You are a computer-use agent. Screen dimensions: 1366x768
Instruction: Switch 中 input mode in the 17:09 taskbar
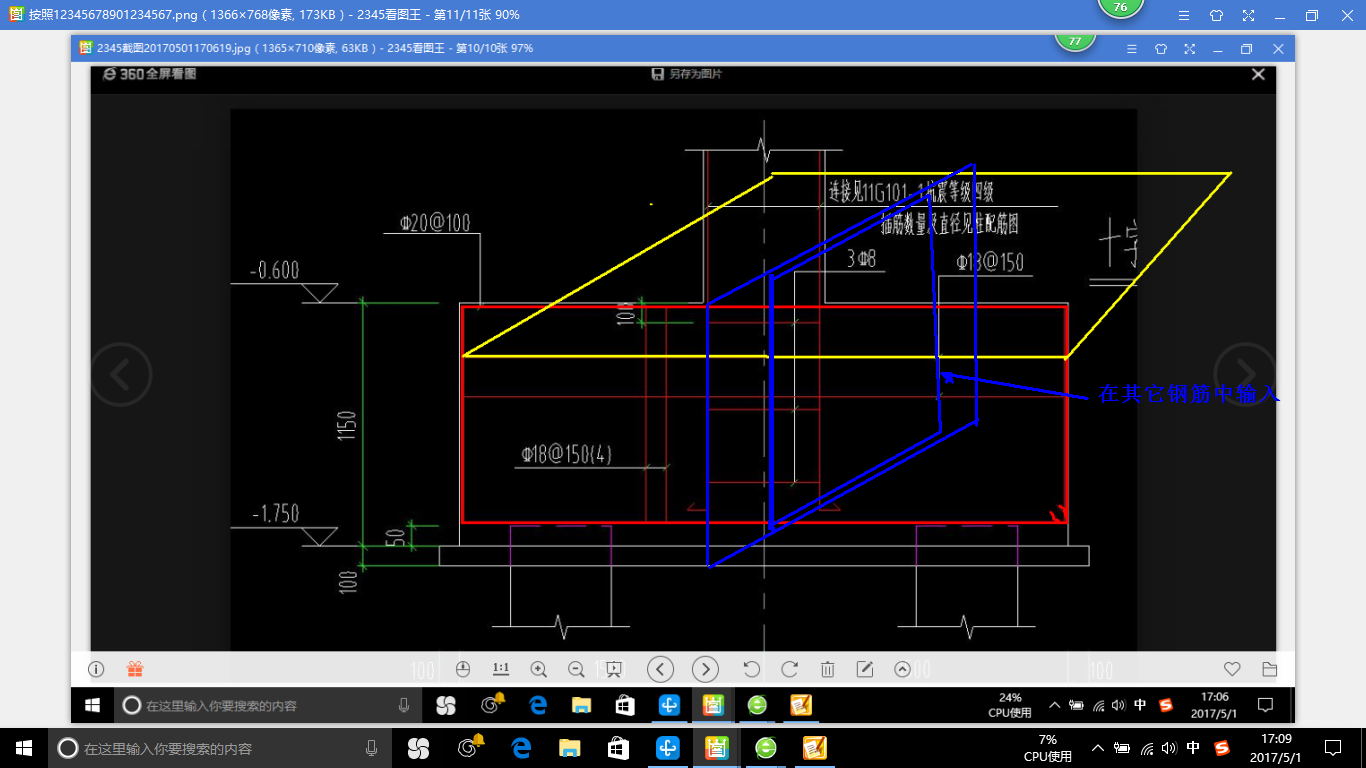click(1193, 747)
